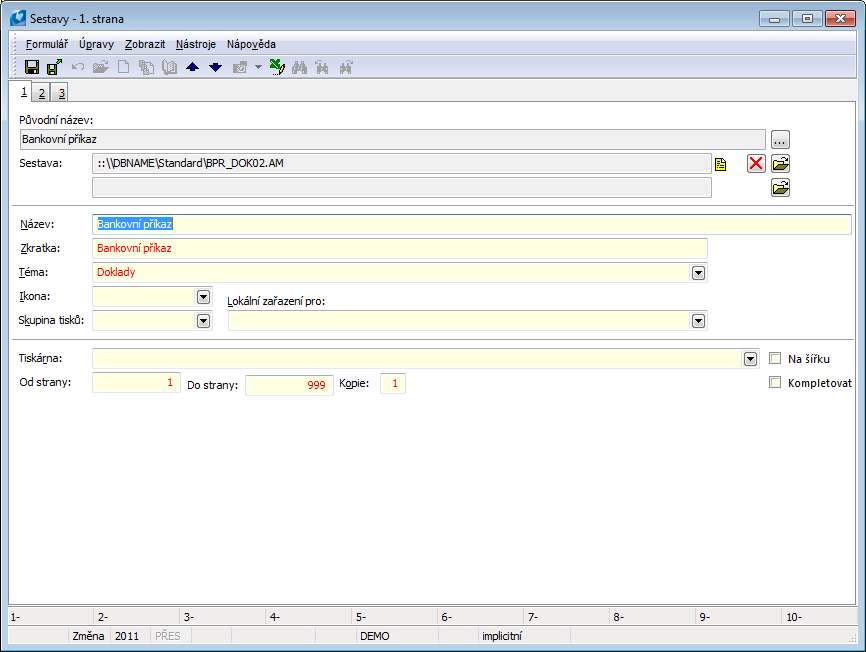Click the Undo arrow icon in toolbar
Image resolution: width=866 pixels, height=652 pixels.
(77, 67)
